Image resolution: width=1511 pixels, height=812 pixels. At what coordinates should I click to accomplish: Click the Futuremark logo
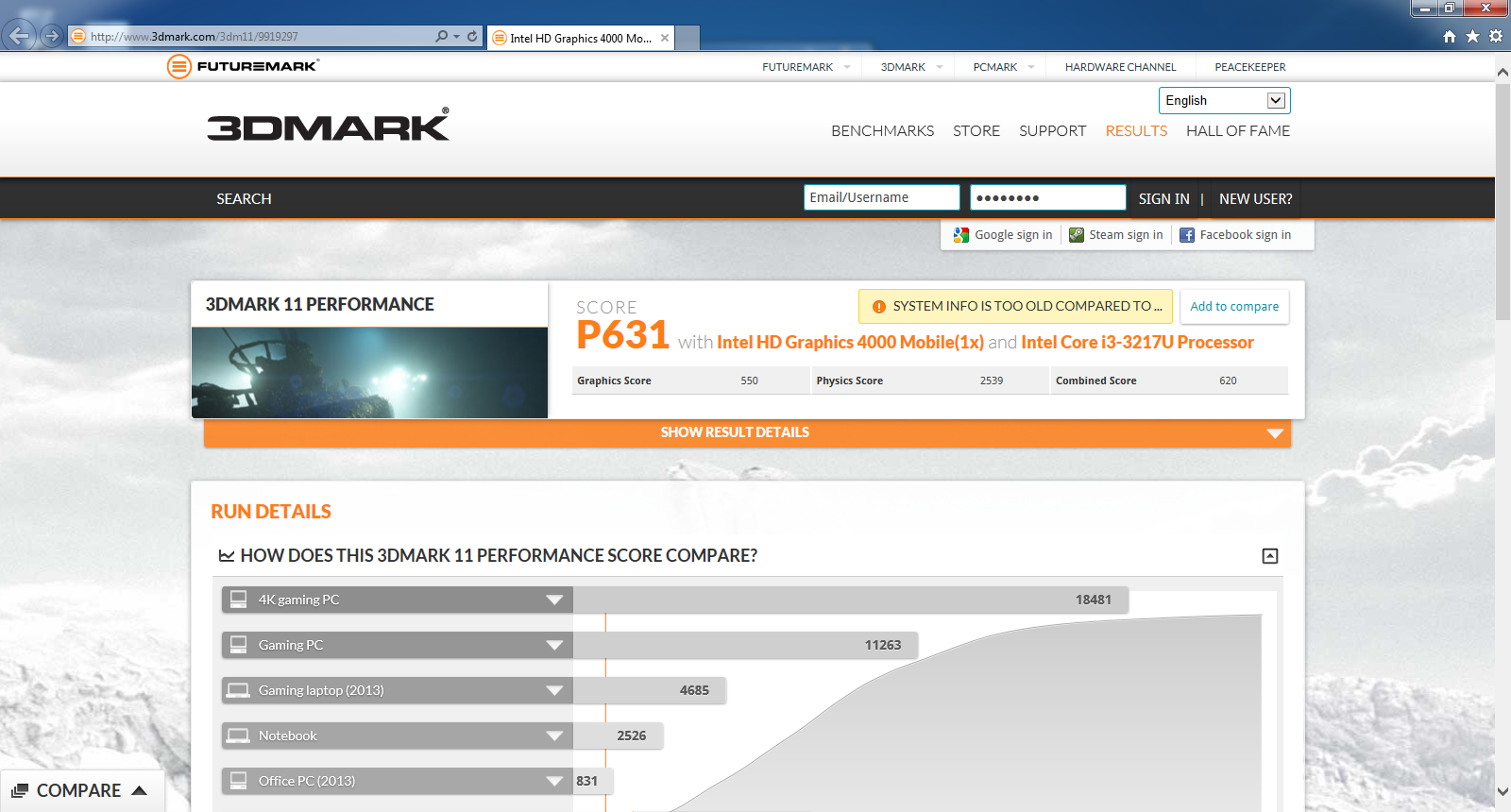(243, 66)
